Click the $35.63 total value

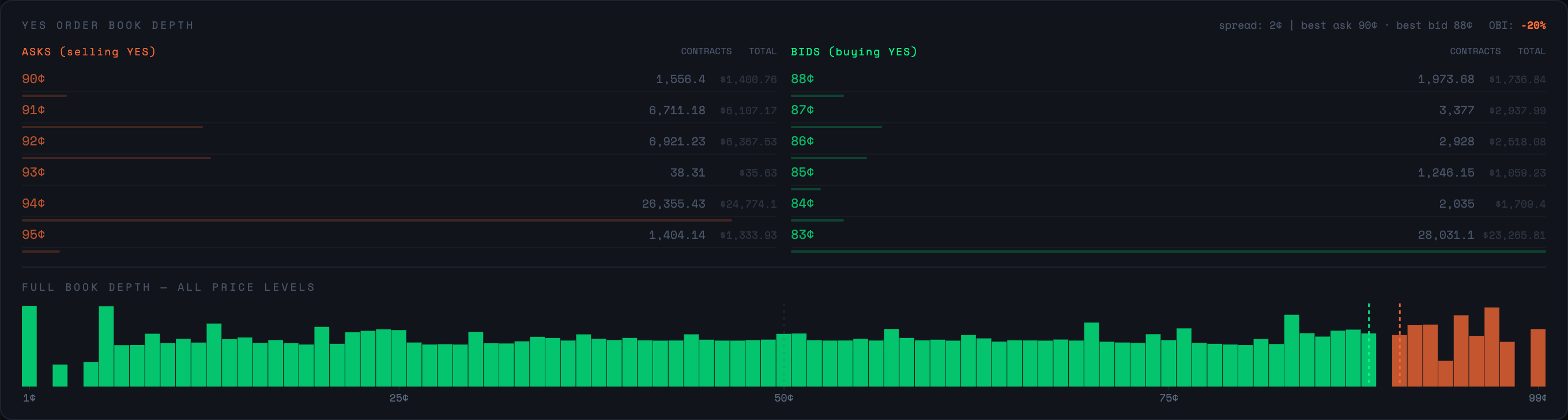(758, 173)
